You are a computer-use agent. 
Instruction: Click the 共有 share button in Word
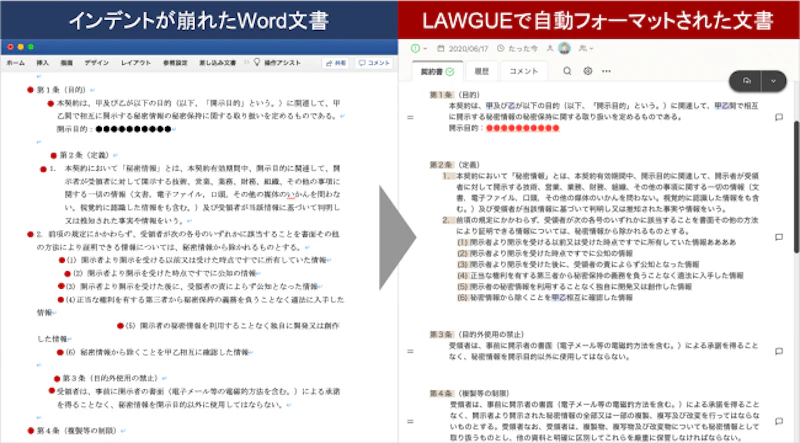pyautogui.click(x=333, y=62)
